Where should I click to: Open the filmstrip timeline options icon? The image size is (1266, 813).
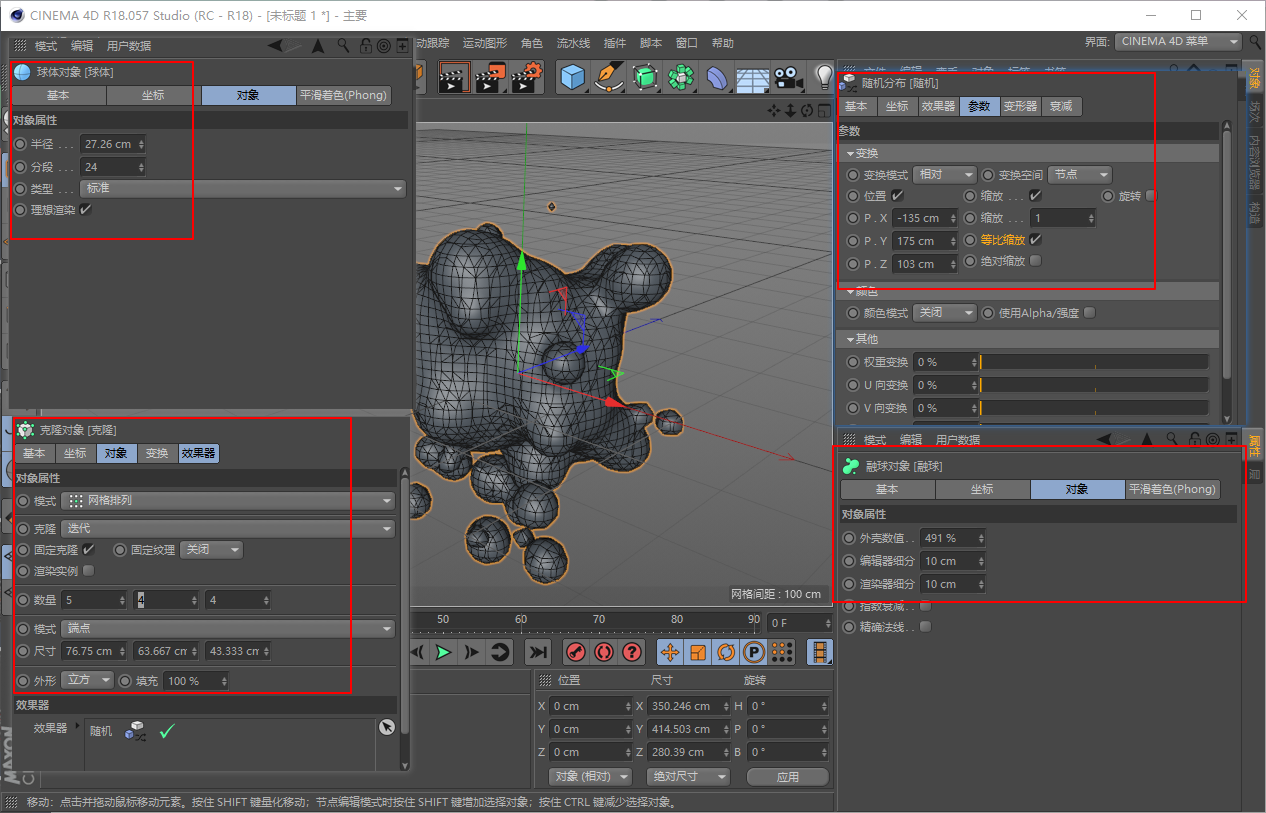(x=820, y=653)
